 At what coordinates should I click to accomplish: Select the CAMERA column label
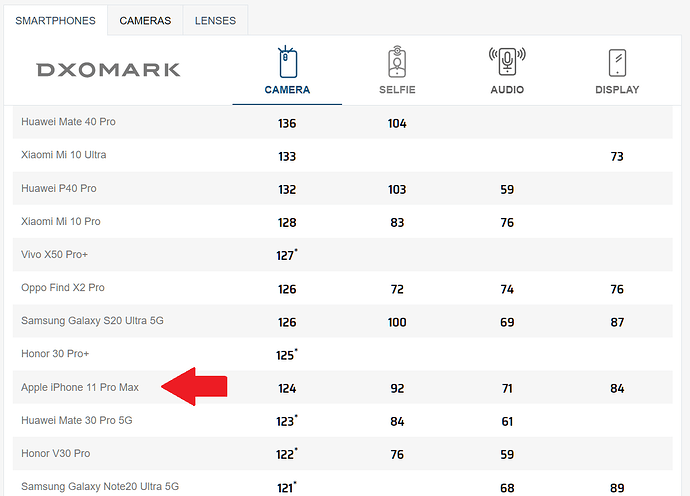[287, 90]
